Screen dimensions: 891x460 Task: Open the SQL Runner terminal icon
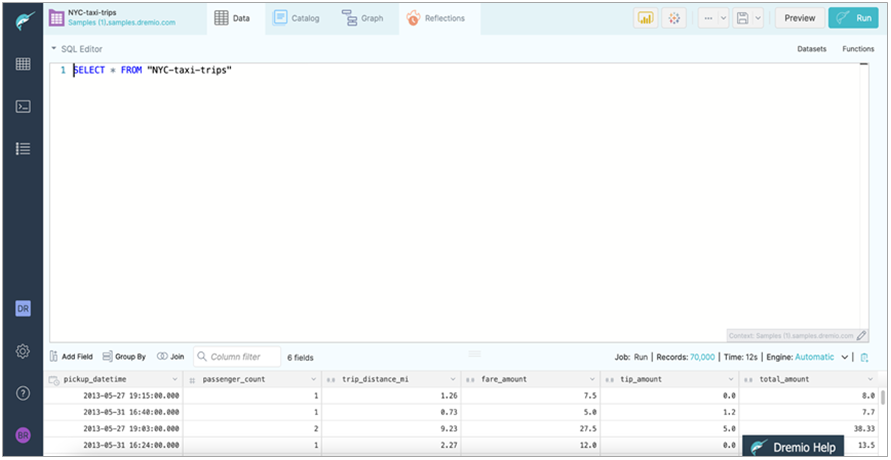[23, 106]
